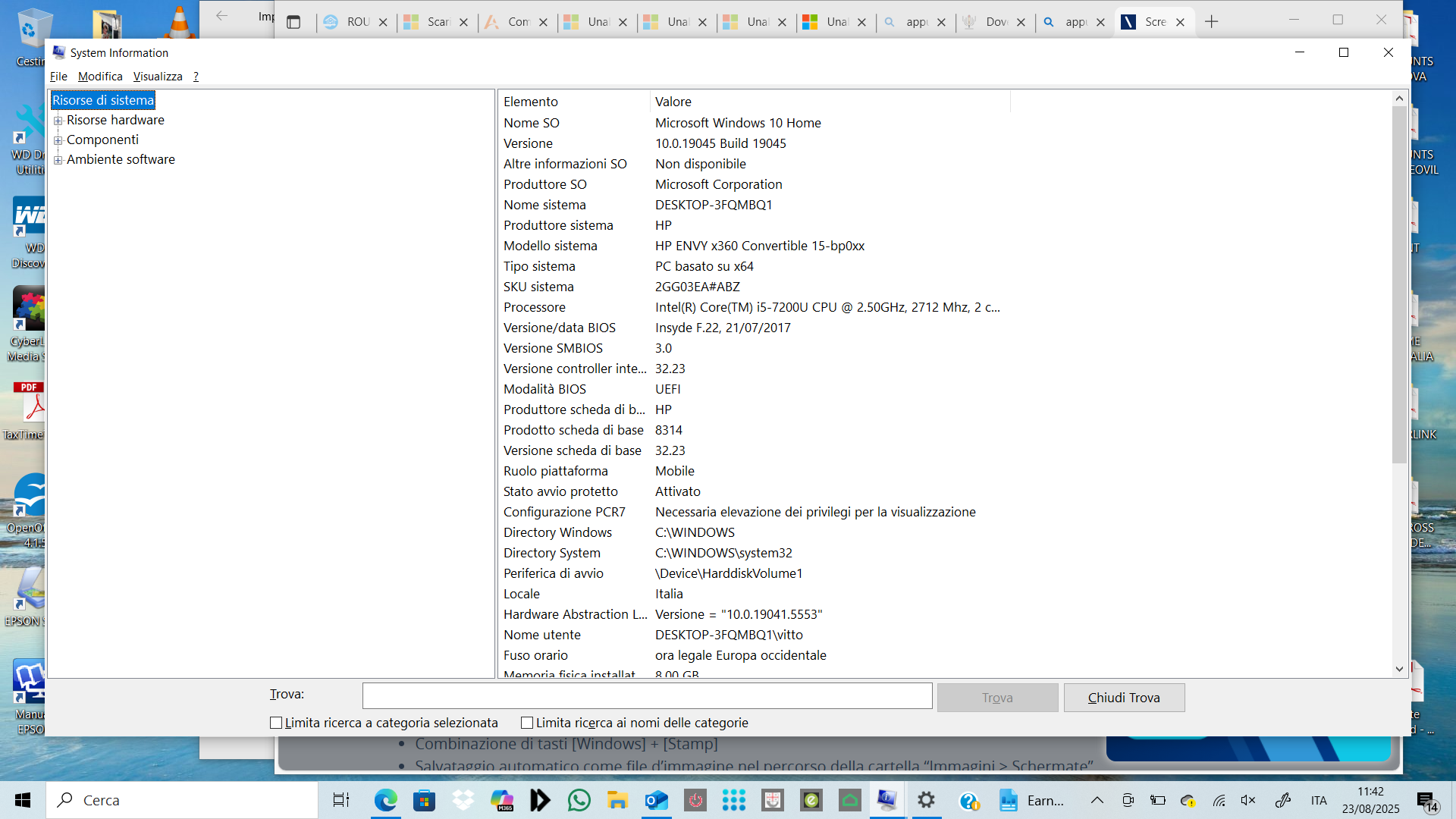
Task: Click the Meet Now tray icon
Action: (1128, 800)
